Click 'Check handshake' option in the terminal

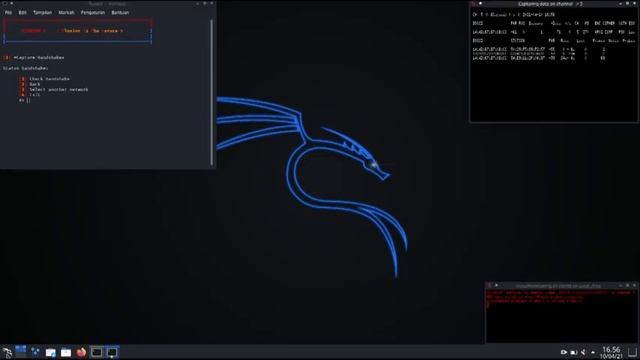click(49, 79)
